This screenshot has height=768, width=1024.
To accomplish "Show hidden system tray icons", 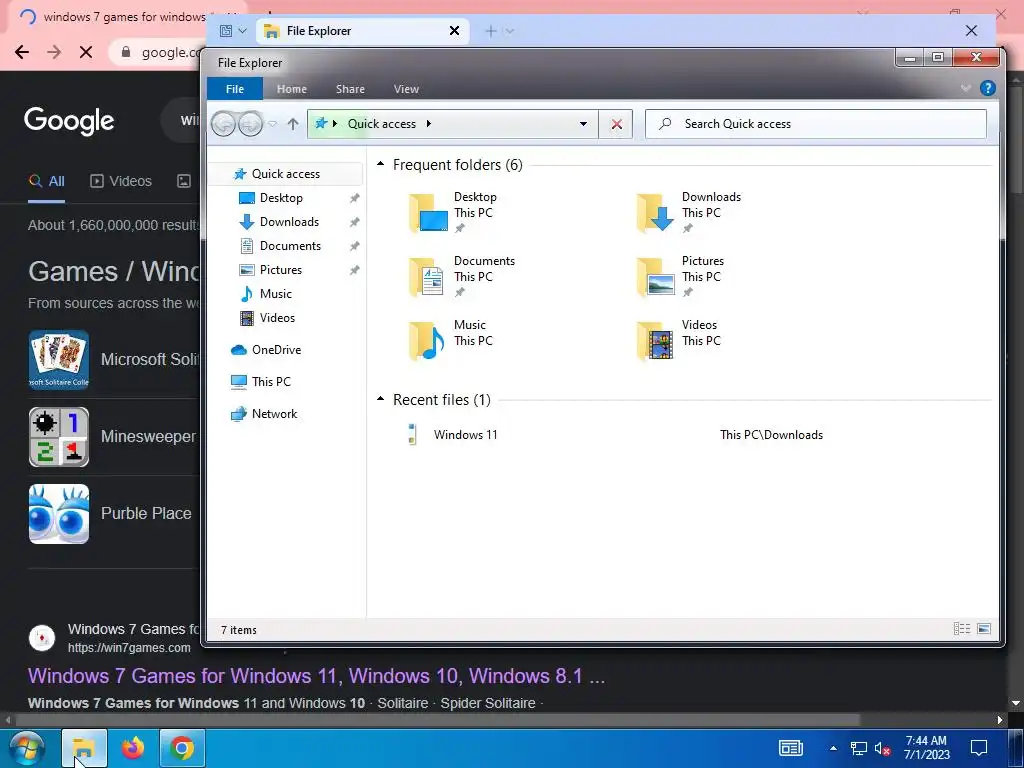I will coord(833,748).
